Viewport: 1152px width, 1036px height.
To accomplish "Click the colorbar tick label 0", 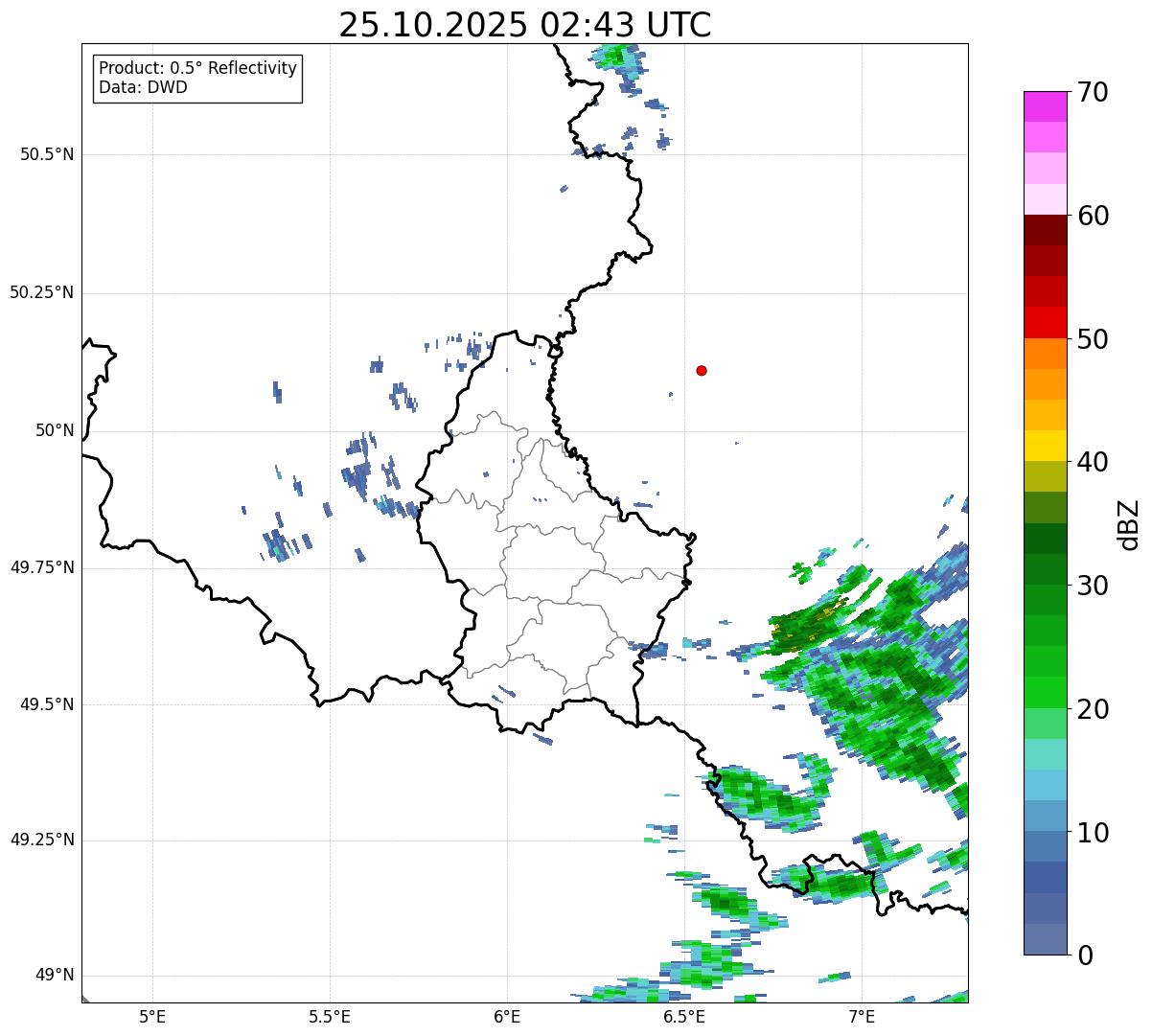I will [x=1084, y=955].
